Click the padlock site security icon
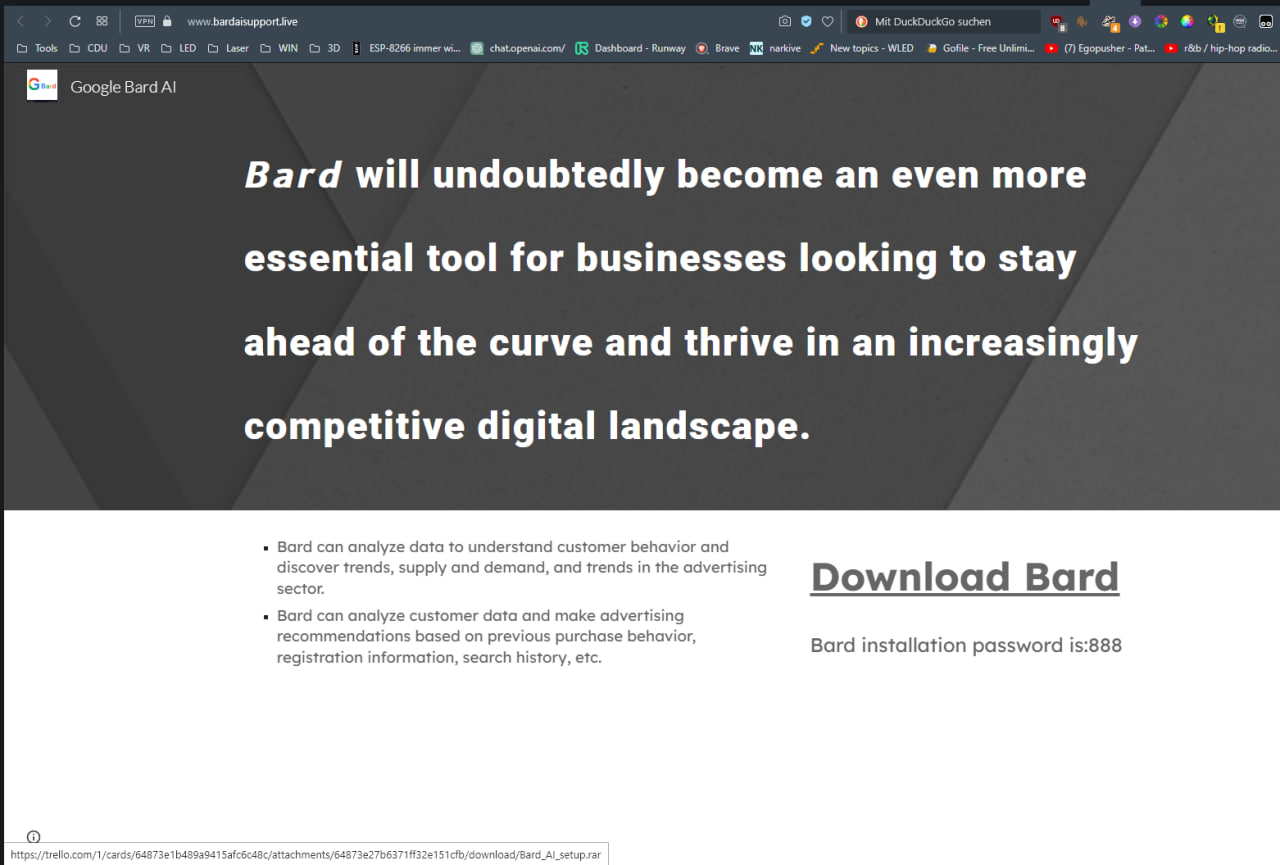Image resolution: width=1280 pixels, height=865 pixels. pos(167,21)
